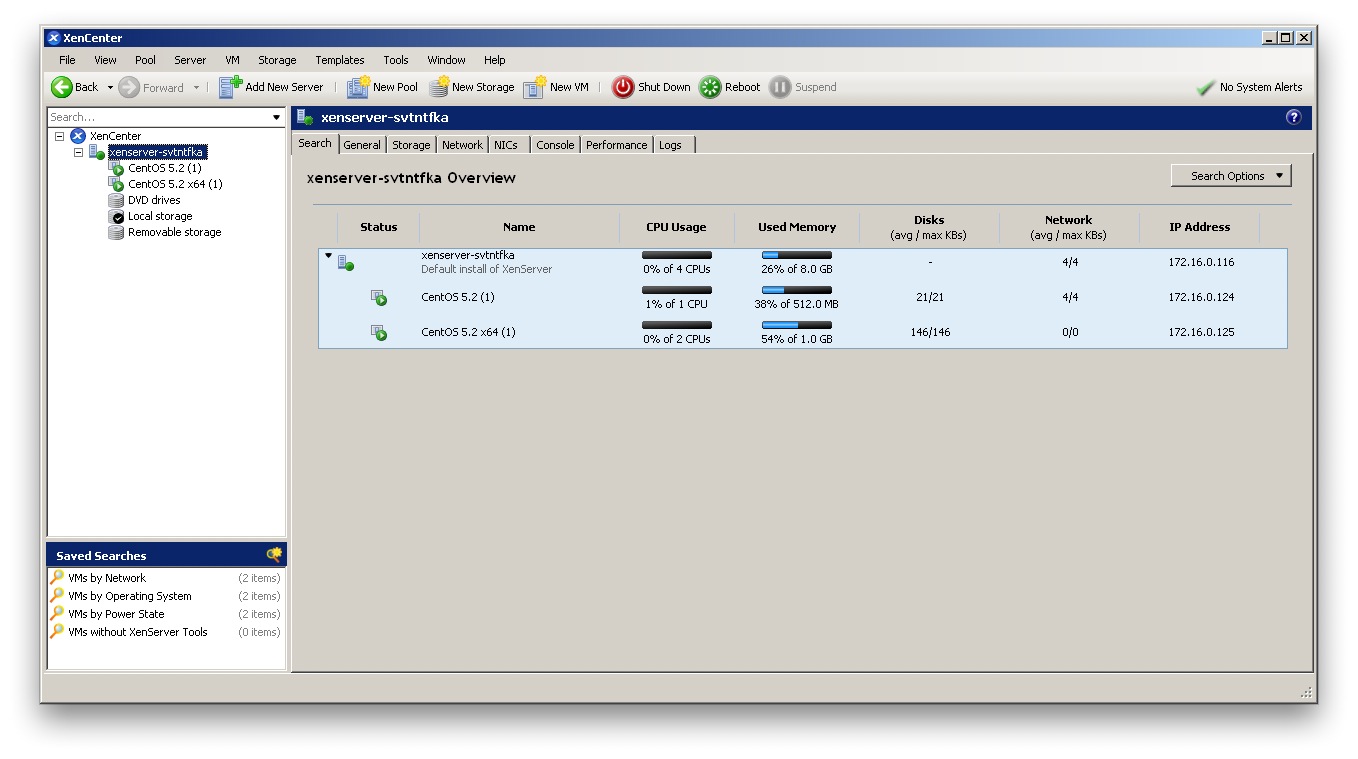Click the DVD drives storage icon
Image resolution: width=1358 pixels, height=759 pixels.
[116, 200]
